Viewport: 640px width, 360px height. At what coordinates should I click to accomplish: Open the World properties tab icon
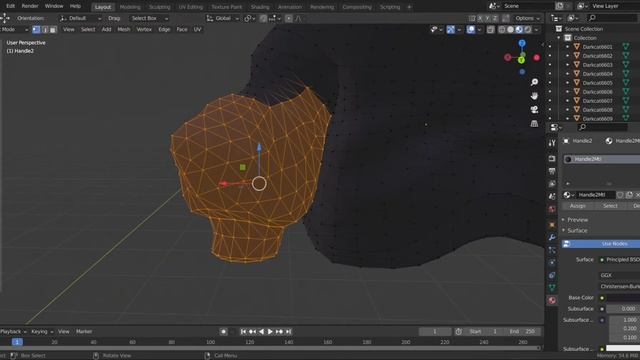click(552, 209)
